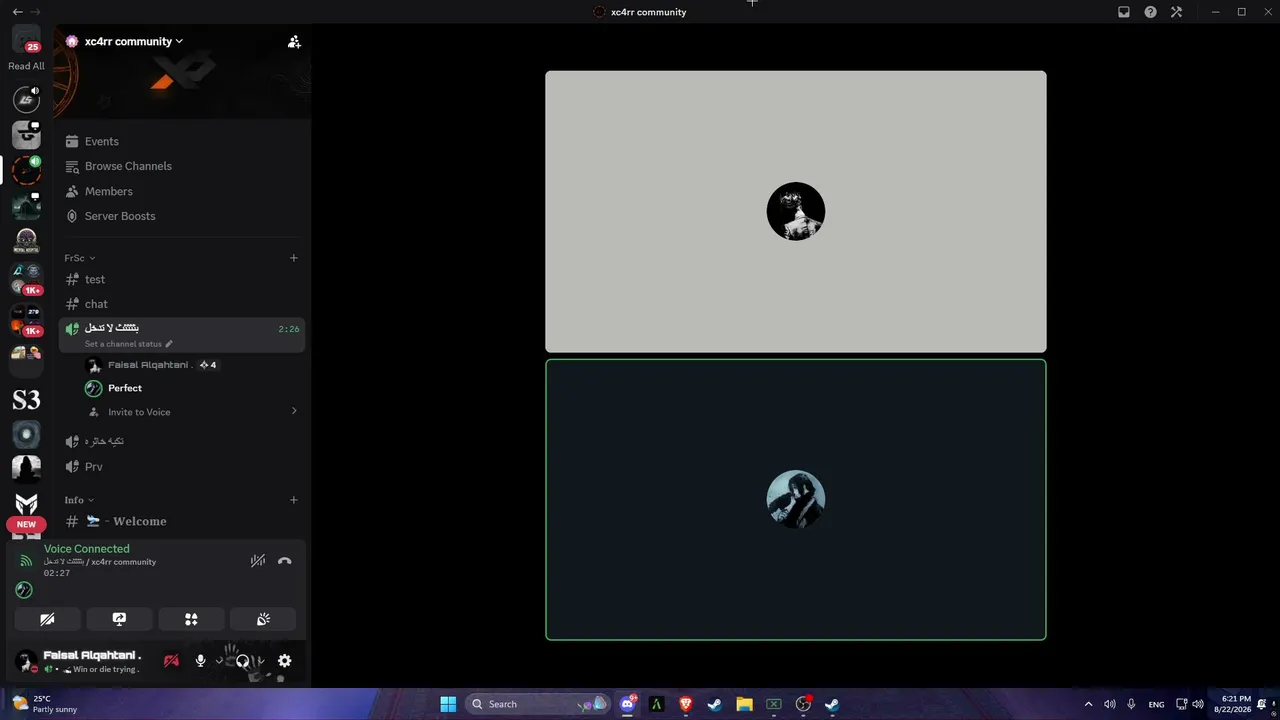Collapse the FrSc category
The height and width of the screenshot is (720, 1280).
[79, 258]
